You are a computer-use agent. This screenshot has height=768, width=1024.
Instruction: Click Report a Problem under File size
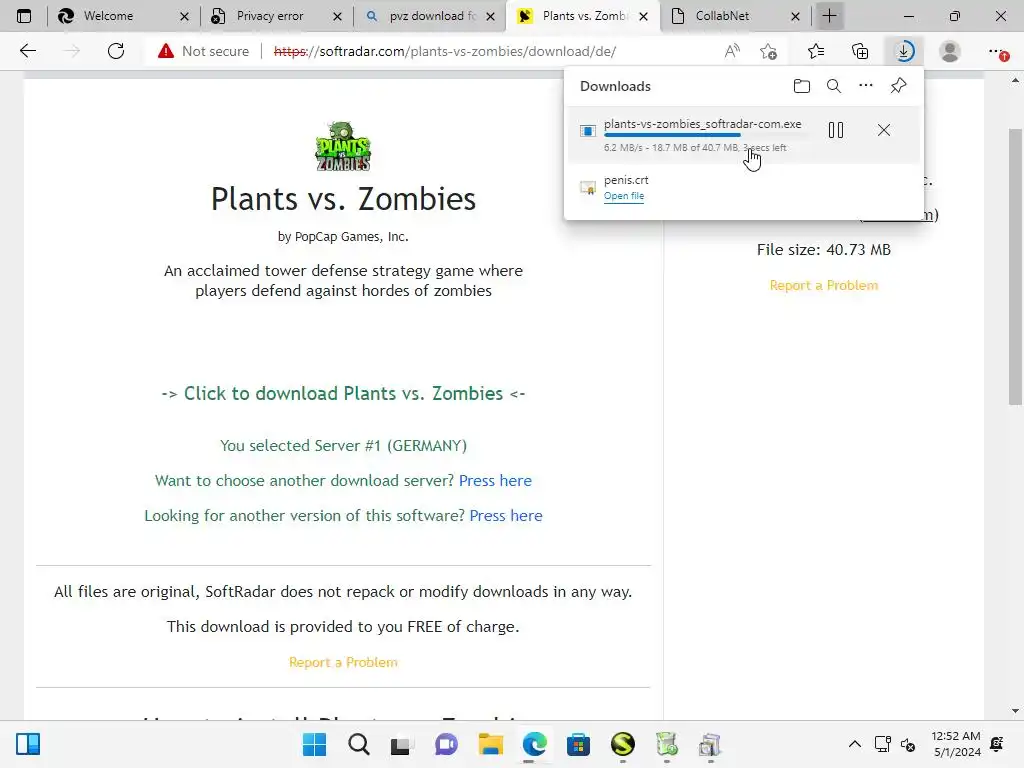pyautogui.click(x=824, y=285)
